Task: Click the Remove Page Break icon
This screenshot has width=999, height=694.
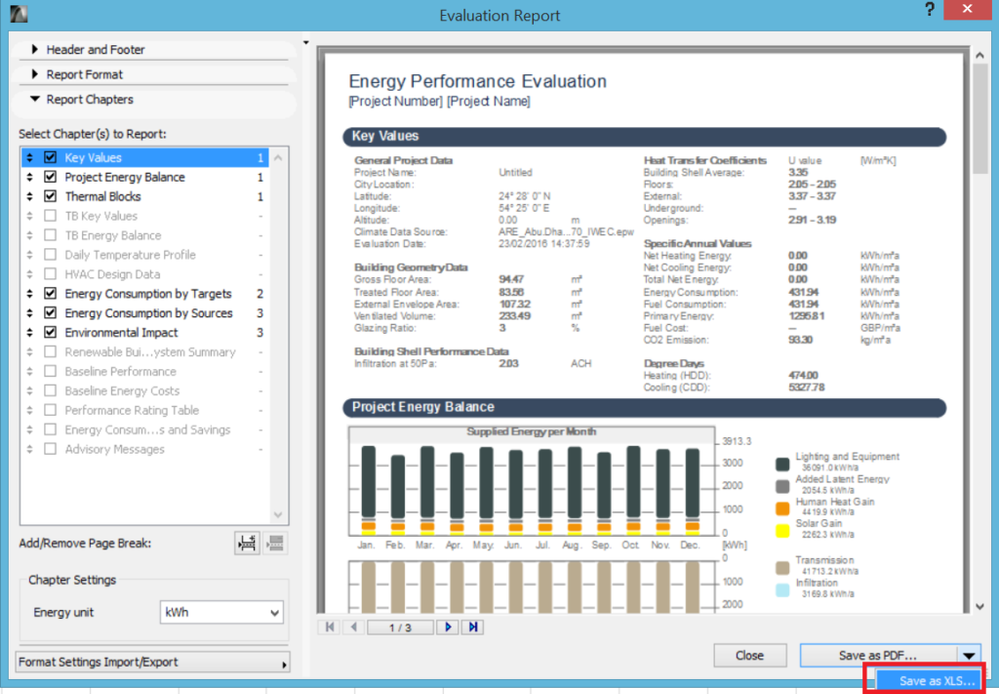Action: [275, 543]
